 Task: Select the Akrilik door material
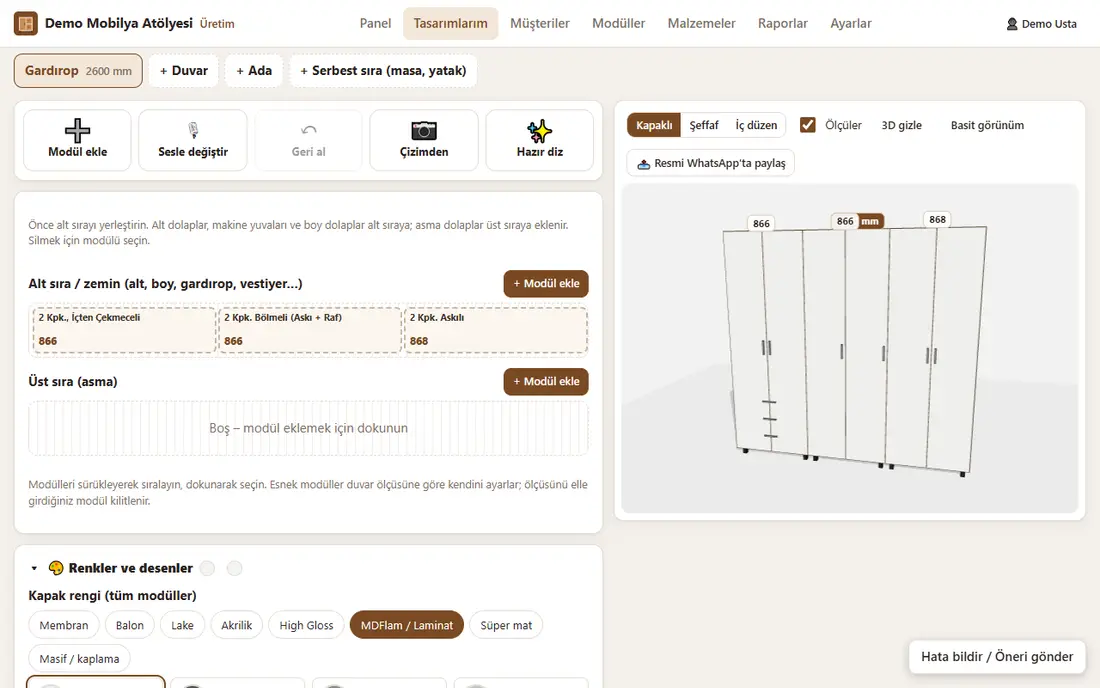(236, 625)
